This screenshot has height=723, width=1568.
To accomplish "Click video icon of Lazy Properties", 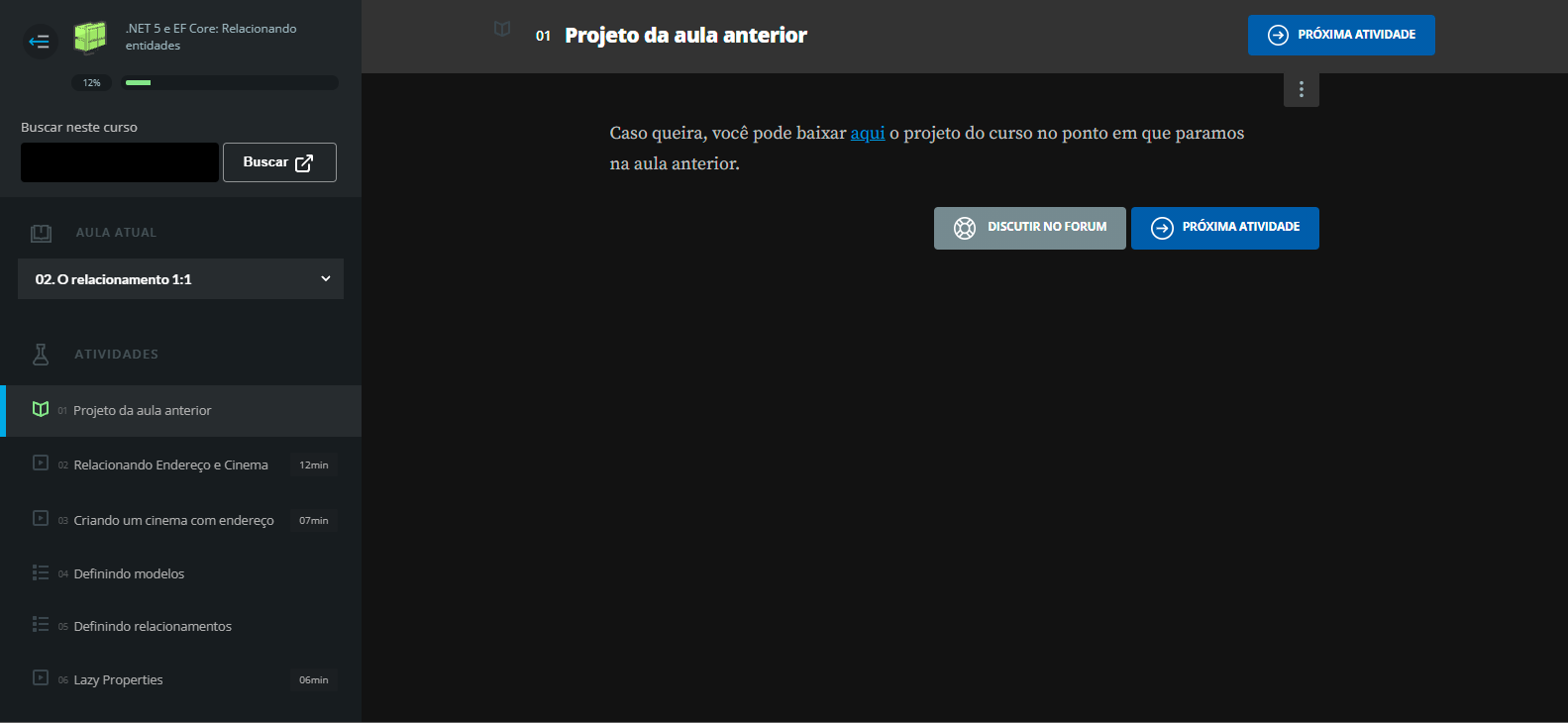I will (x=41, y=677).
